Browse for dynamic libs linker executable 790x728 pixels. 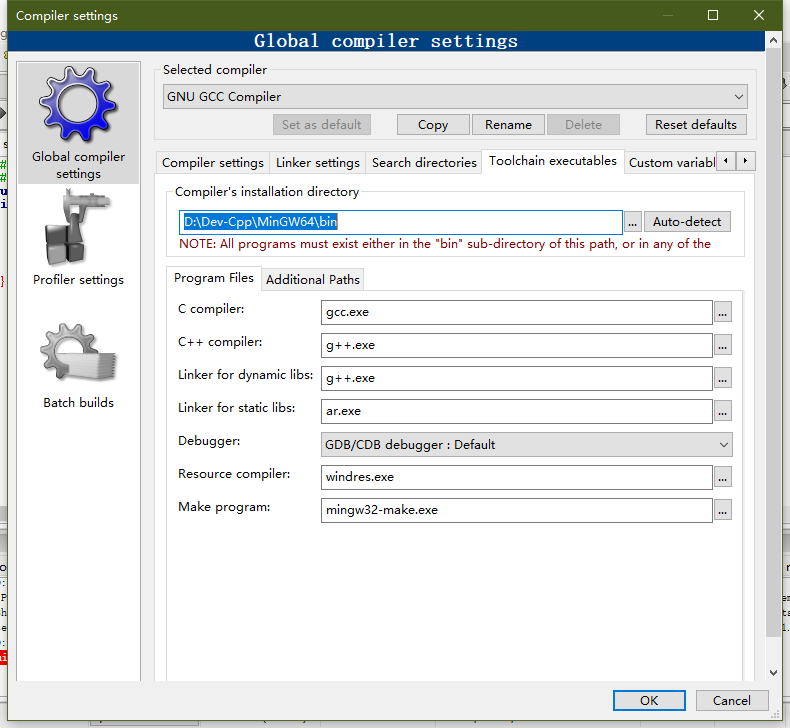tap(722, 378)
